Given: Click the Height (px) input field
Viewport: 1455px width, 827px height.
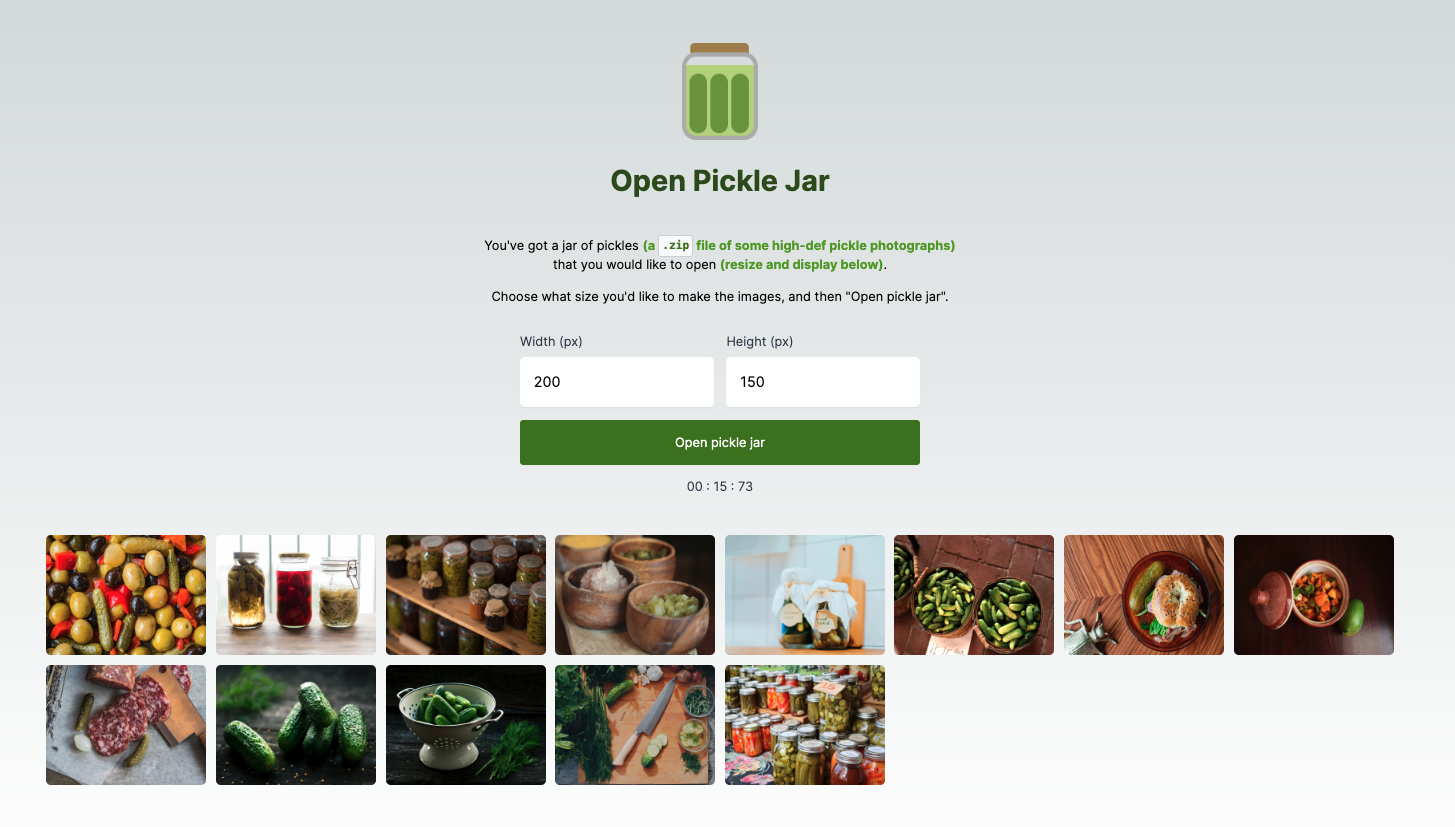Looking at the screenshot, I should coord(823,382).
